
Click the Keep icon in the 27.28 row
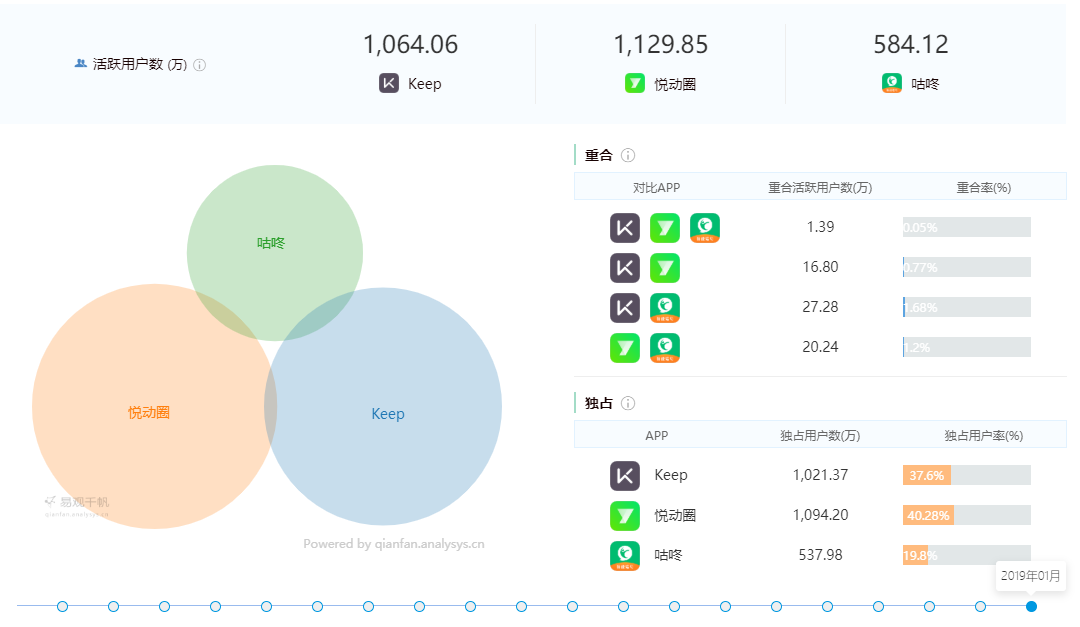pos(625,308)
